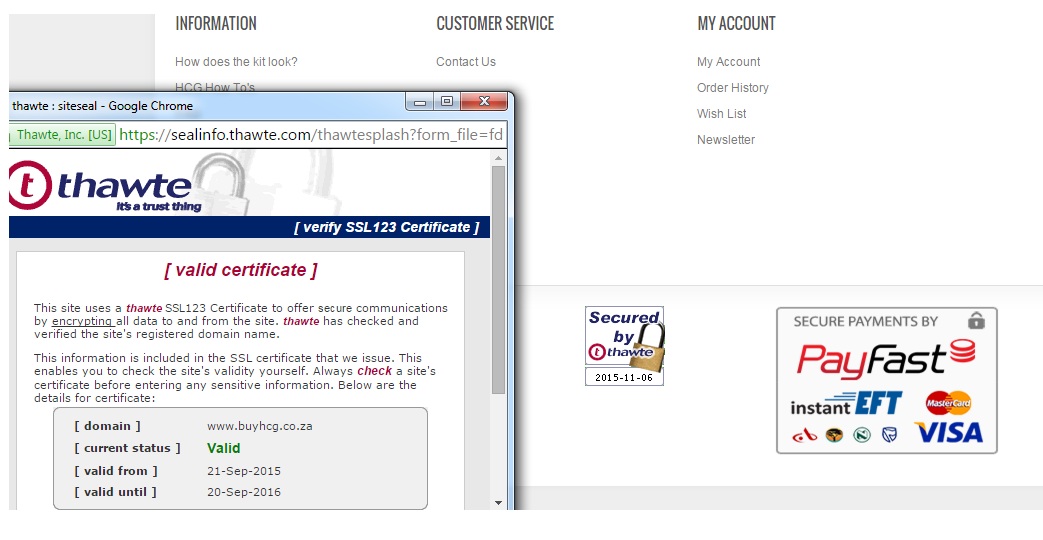Go to the Wish List page

click(x=721, y=114)
